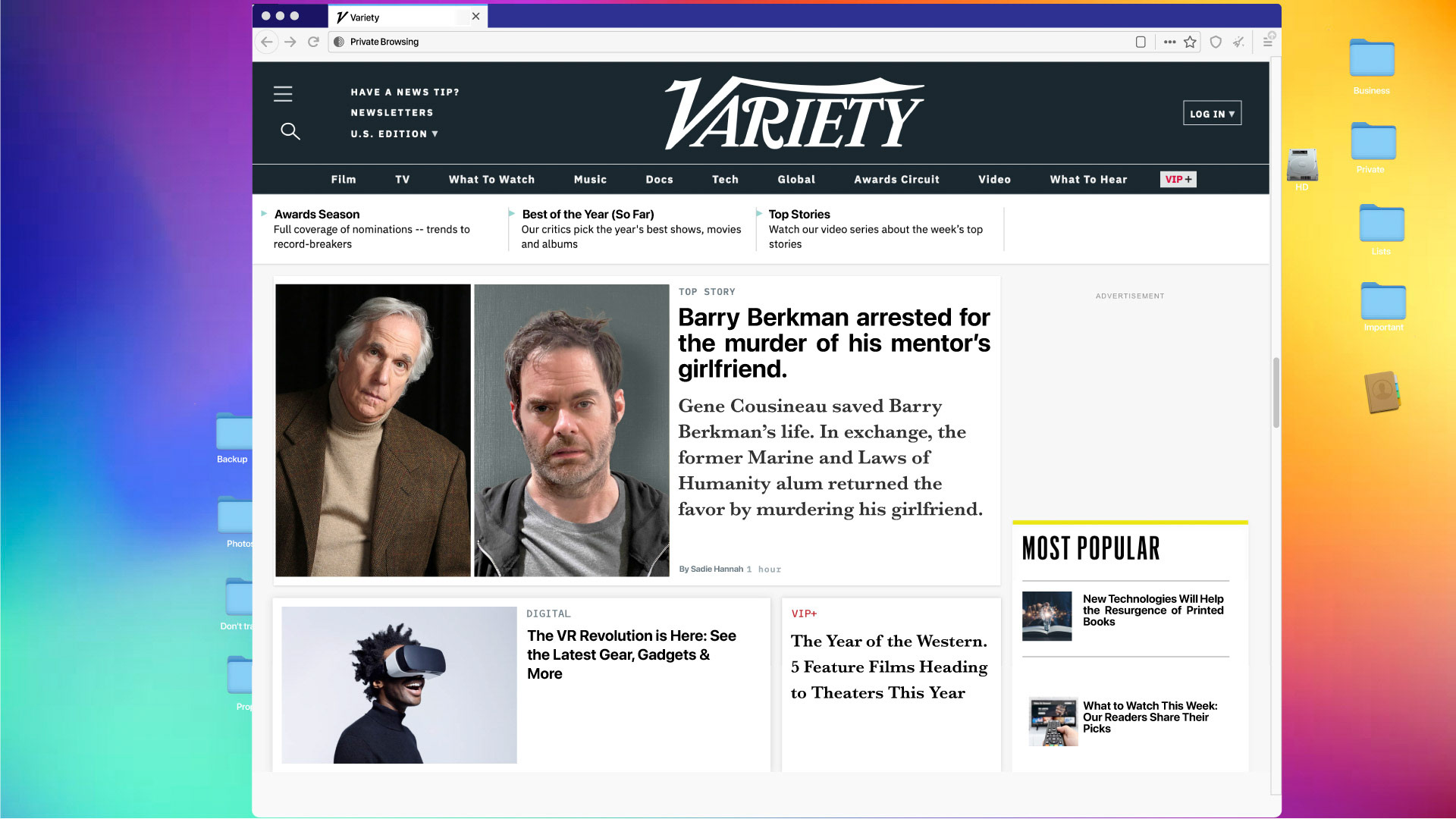This screenshot has width=1456, height=819.
Task: Click the shield tracking protection icon
Action: 1216,42
